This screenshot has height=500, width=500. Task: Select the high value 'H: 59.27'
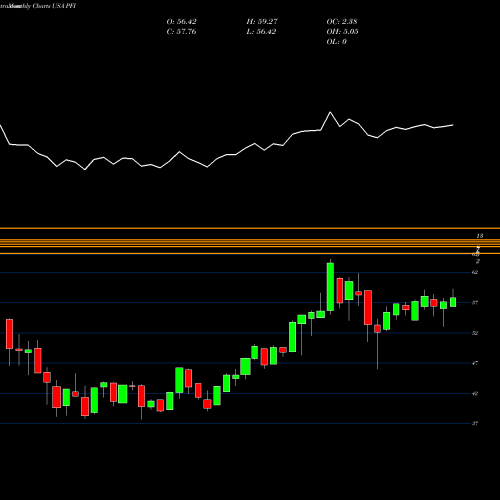[x=262, y=21]
